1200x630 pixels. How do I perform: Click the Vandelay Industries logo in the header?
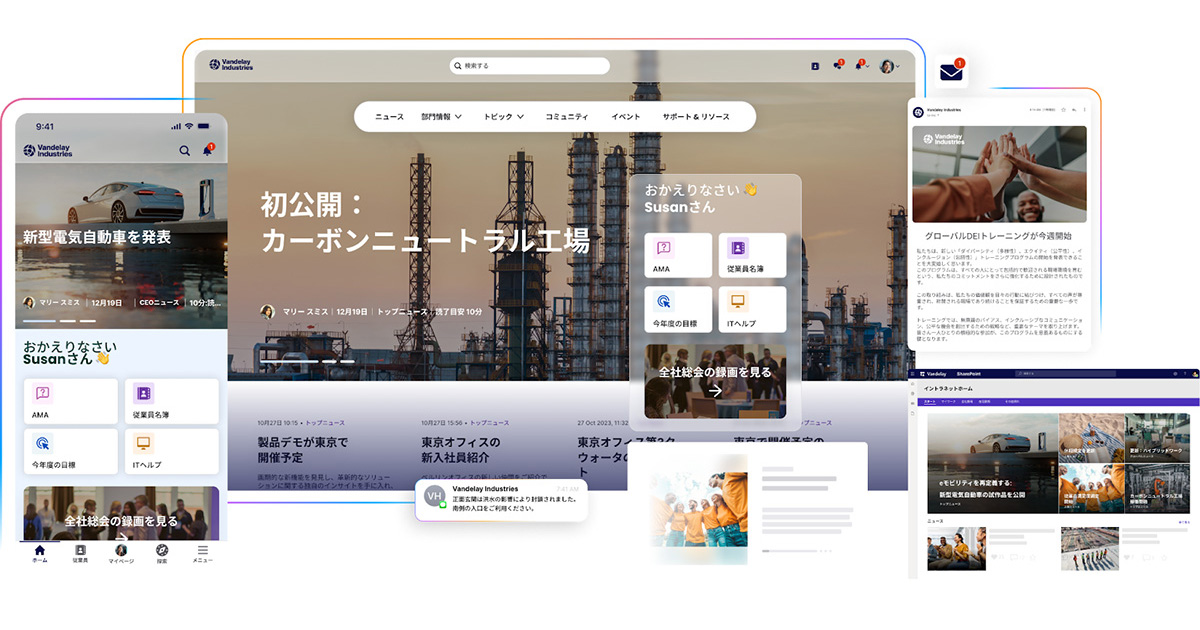(232, 64)
